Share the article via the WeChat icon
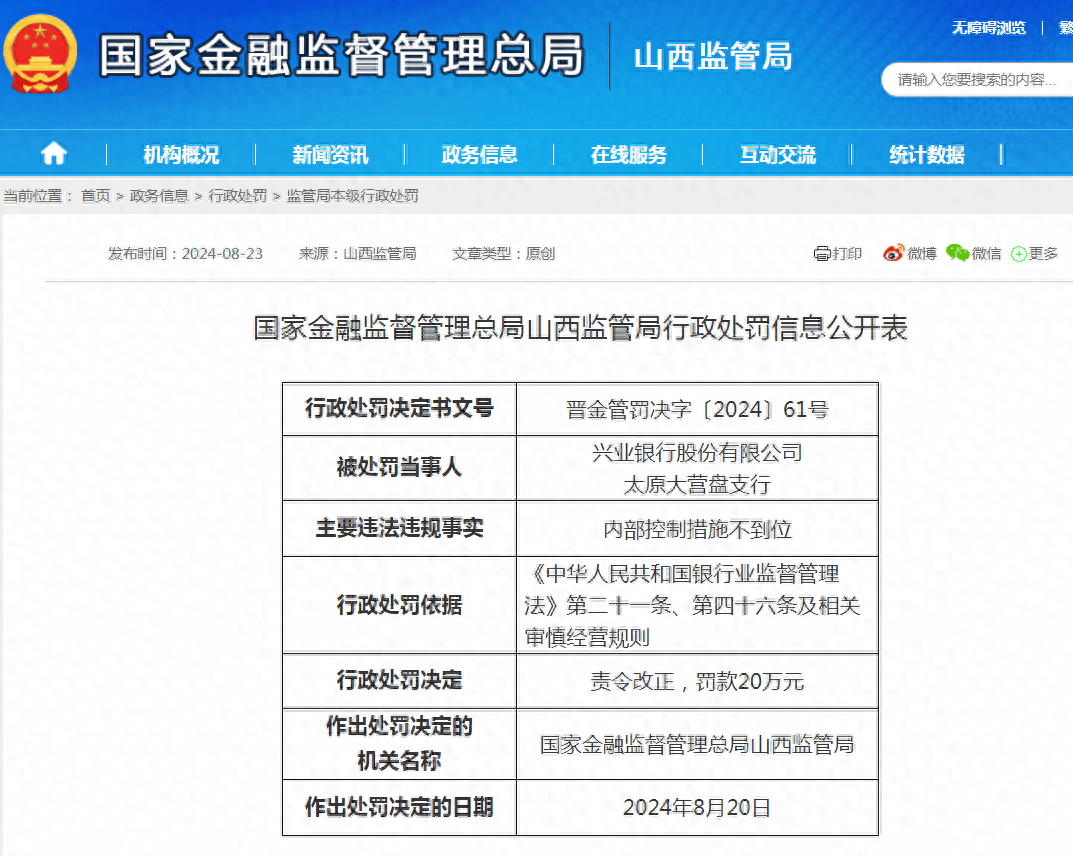 pos(975,253)
